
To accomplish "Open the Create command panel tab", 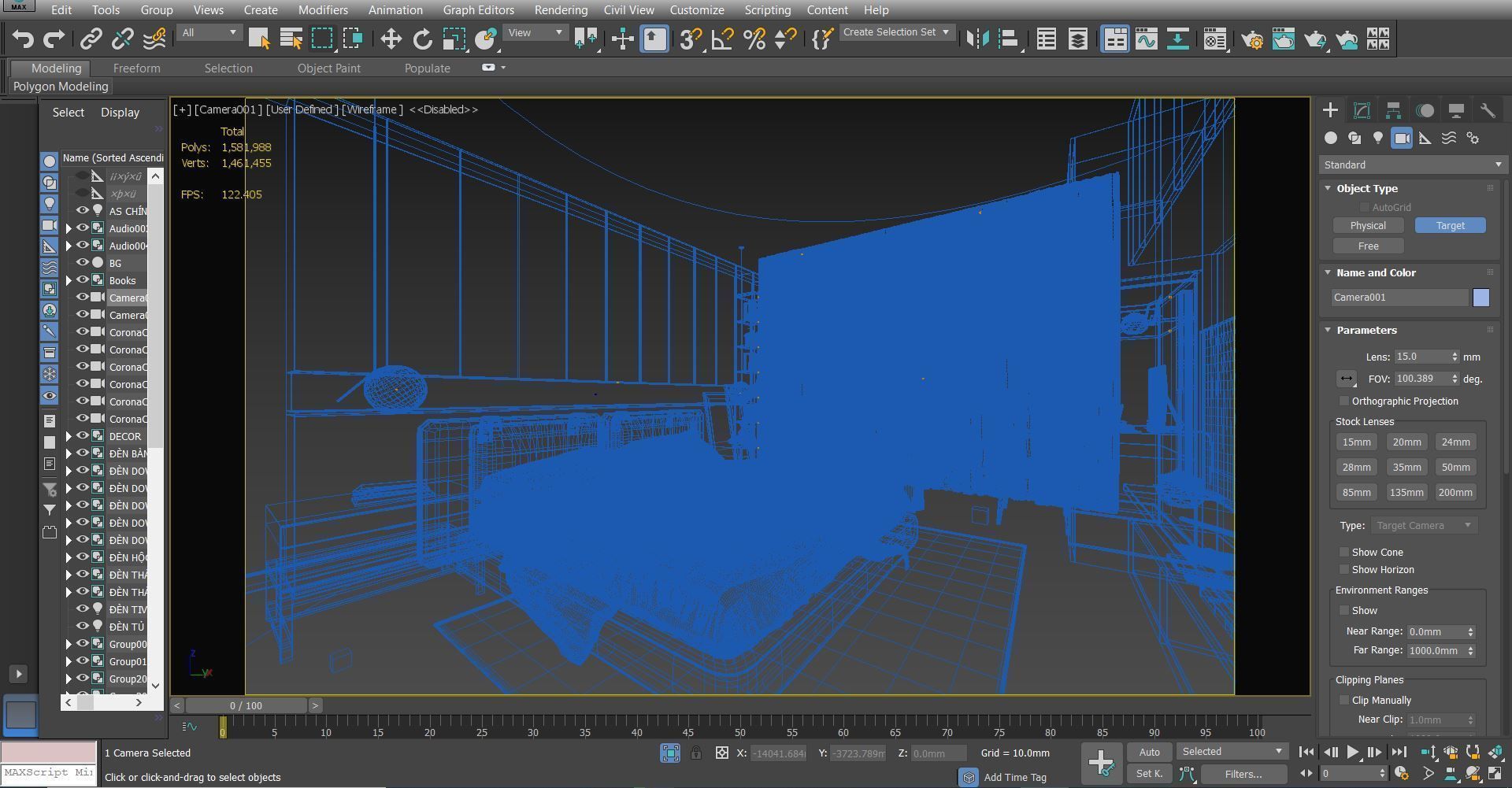I will (1330, 110).
